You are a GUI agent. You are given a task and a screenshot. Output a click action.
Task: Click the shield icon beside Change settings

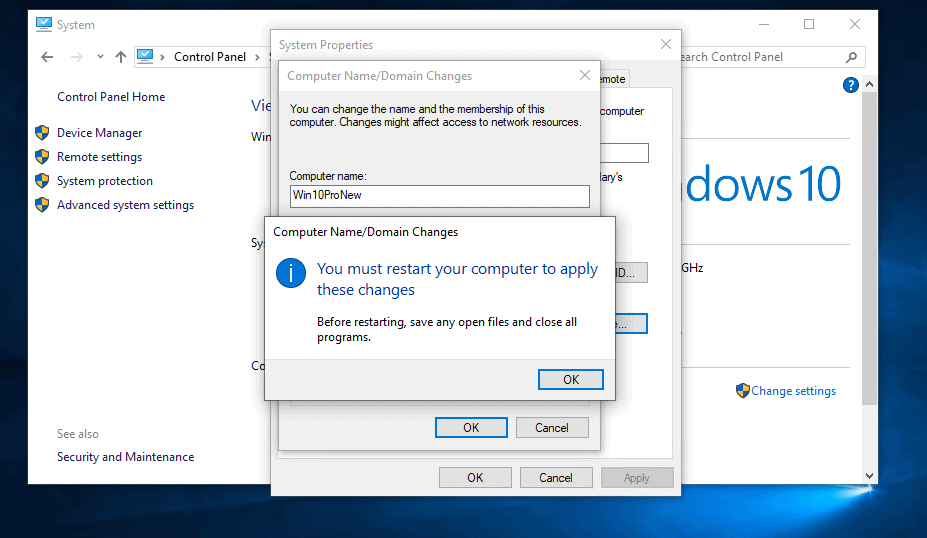743,391
